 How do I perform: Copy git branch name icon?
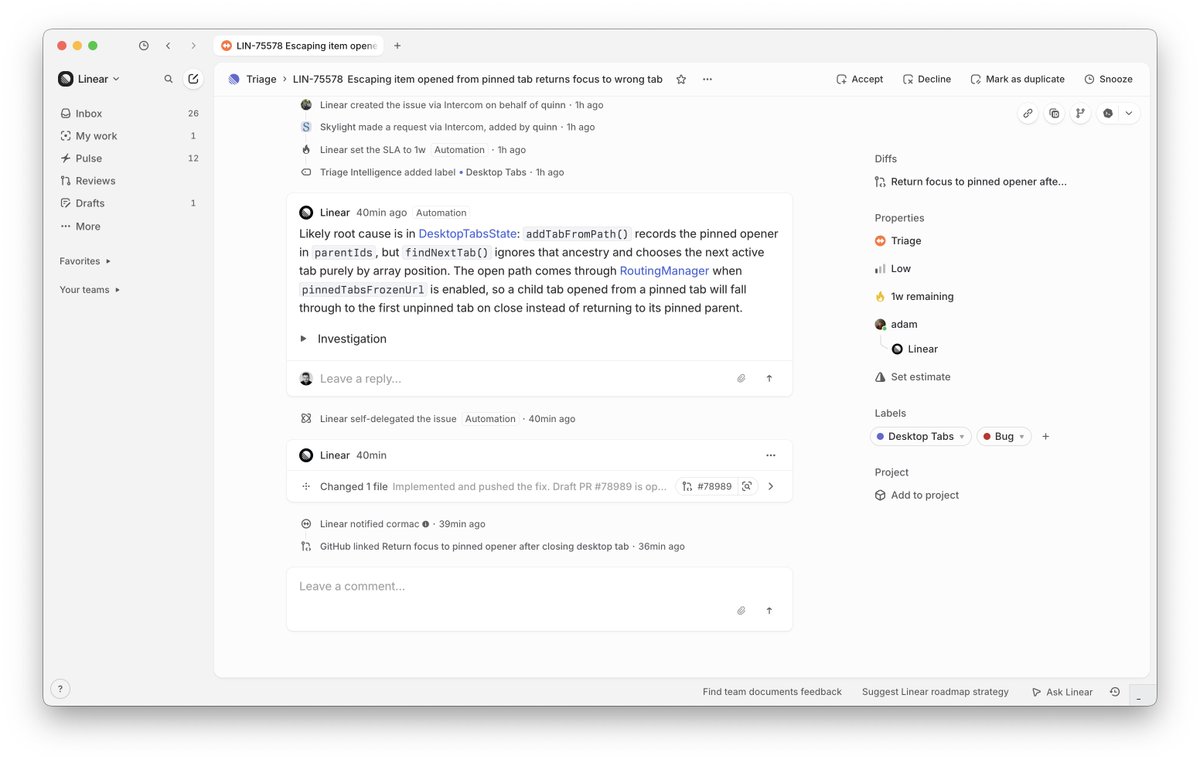point(1080,114)
